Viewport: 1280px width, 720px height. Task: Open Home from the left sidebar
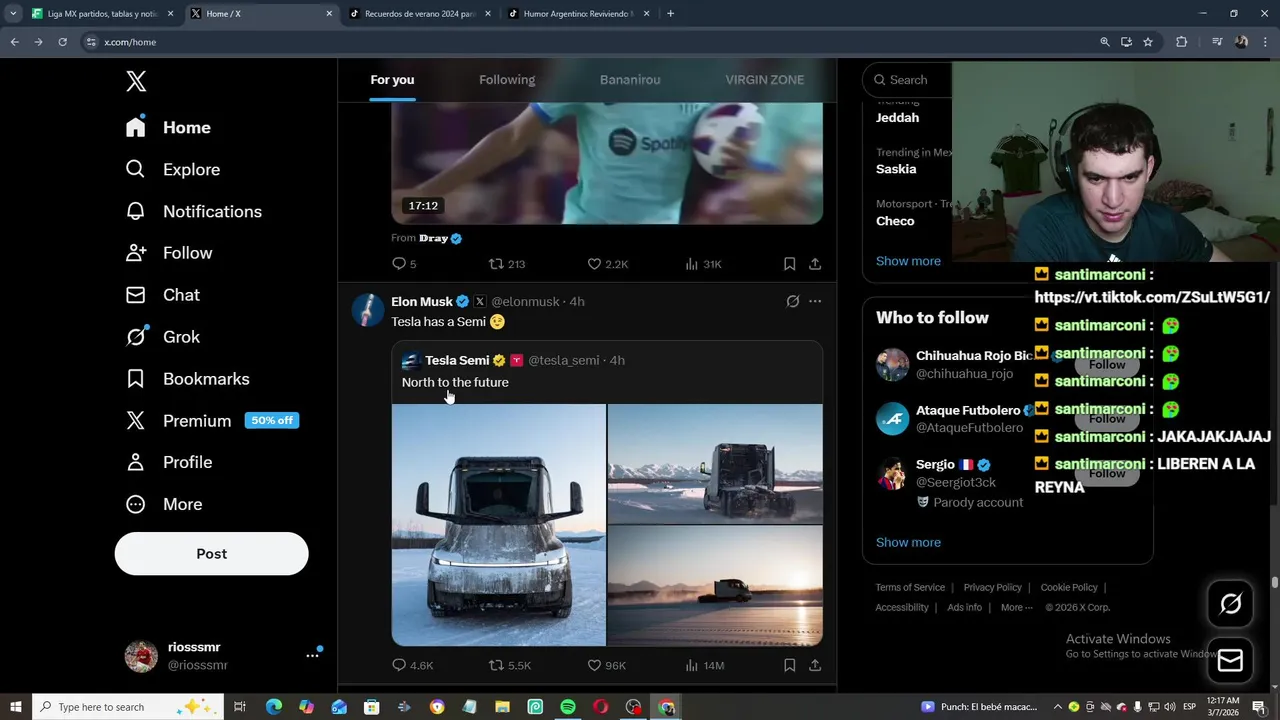pyautogui.click(x=168, y=127)
